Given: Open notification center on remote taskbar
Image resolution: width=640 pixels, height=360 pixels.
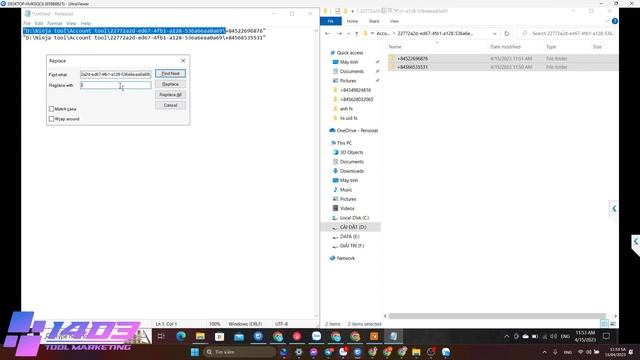Looking at the screenshot, I should click(607, 336).
